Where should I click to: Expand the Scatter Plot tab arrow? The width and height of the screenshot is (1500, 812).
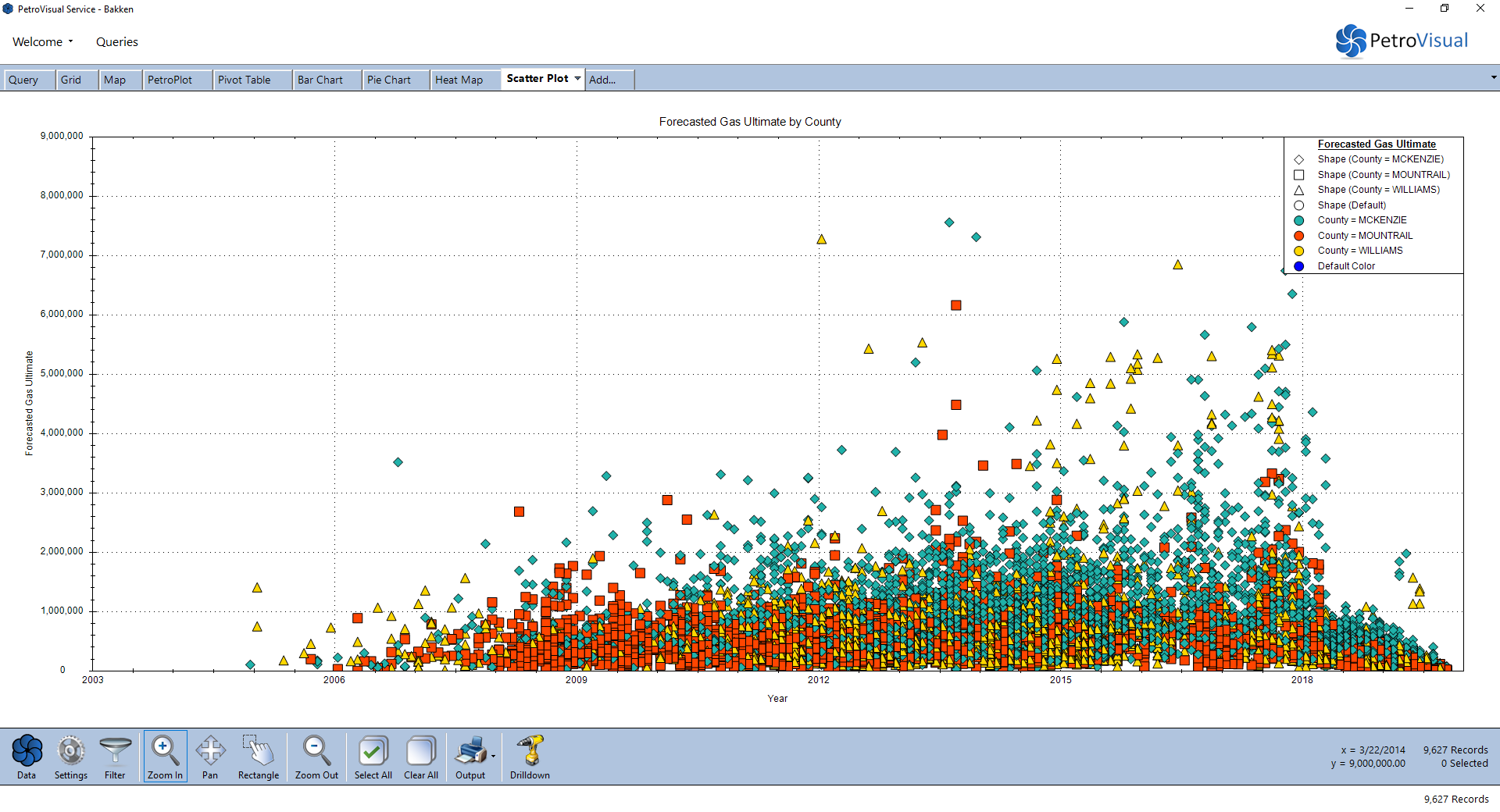(577, 79)
